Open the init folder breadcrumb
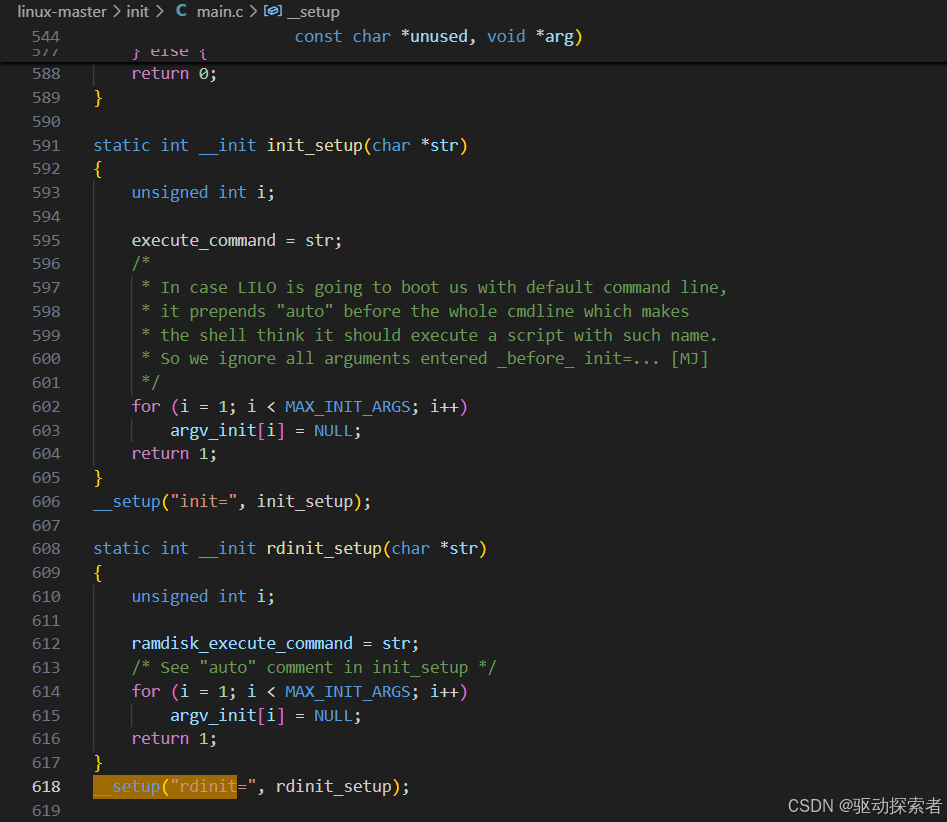This screenshot has width=947, height=822. [x=138, y=11]
